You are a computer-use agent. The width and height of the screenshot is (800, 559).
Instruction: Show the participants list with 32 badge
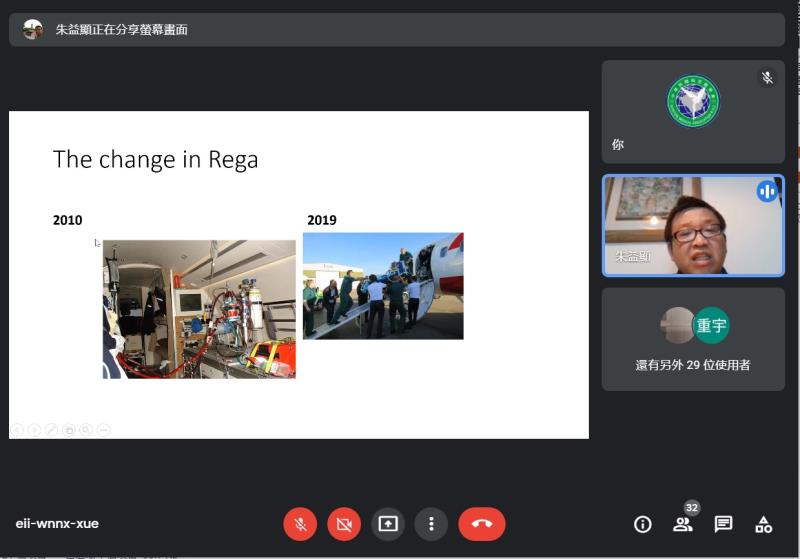coord(683,524)
